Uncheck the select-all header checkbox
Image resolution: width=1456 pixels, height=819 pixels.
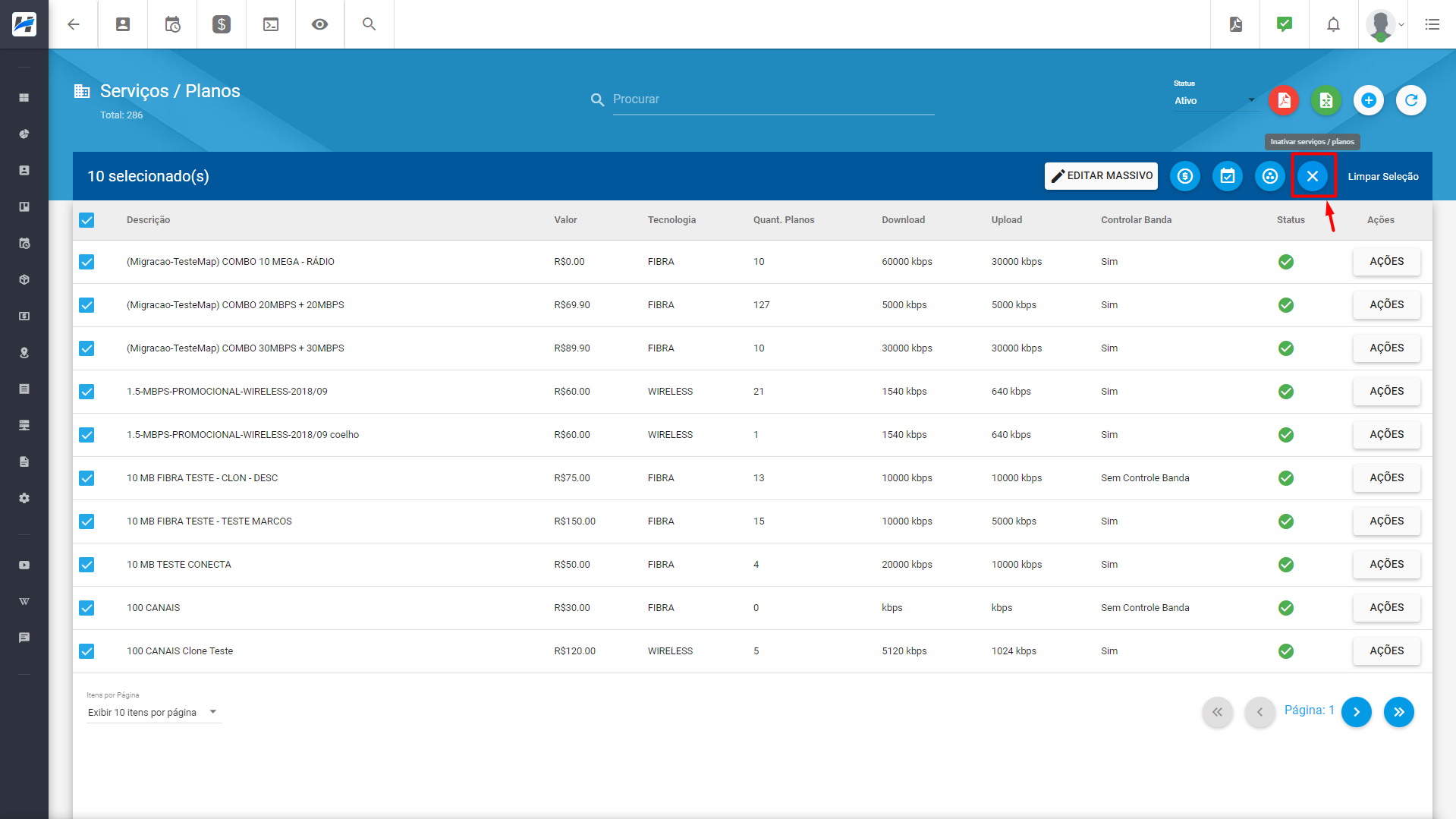pyautogui.click(x=86, y=220)
